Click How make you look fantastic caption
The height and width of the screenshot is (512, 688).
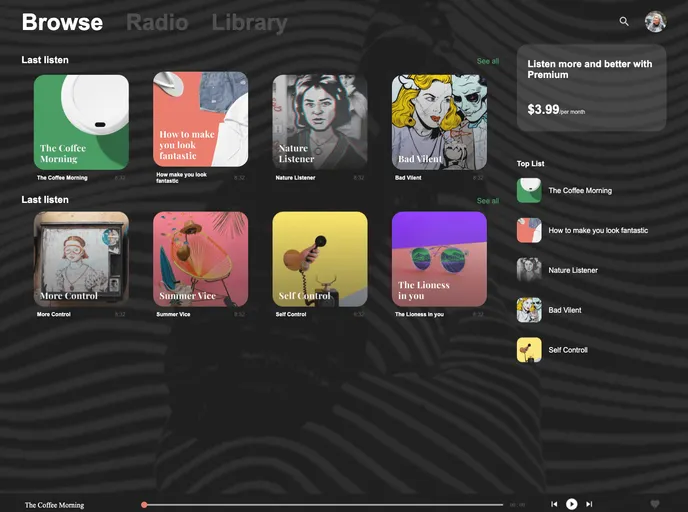[x=181, y=178]
